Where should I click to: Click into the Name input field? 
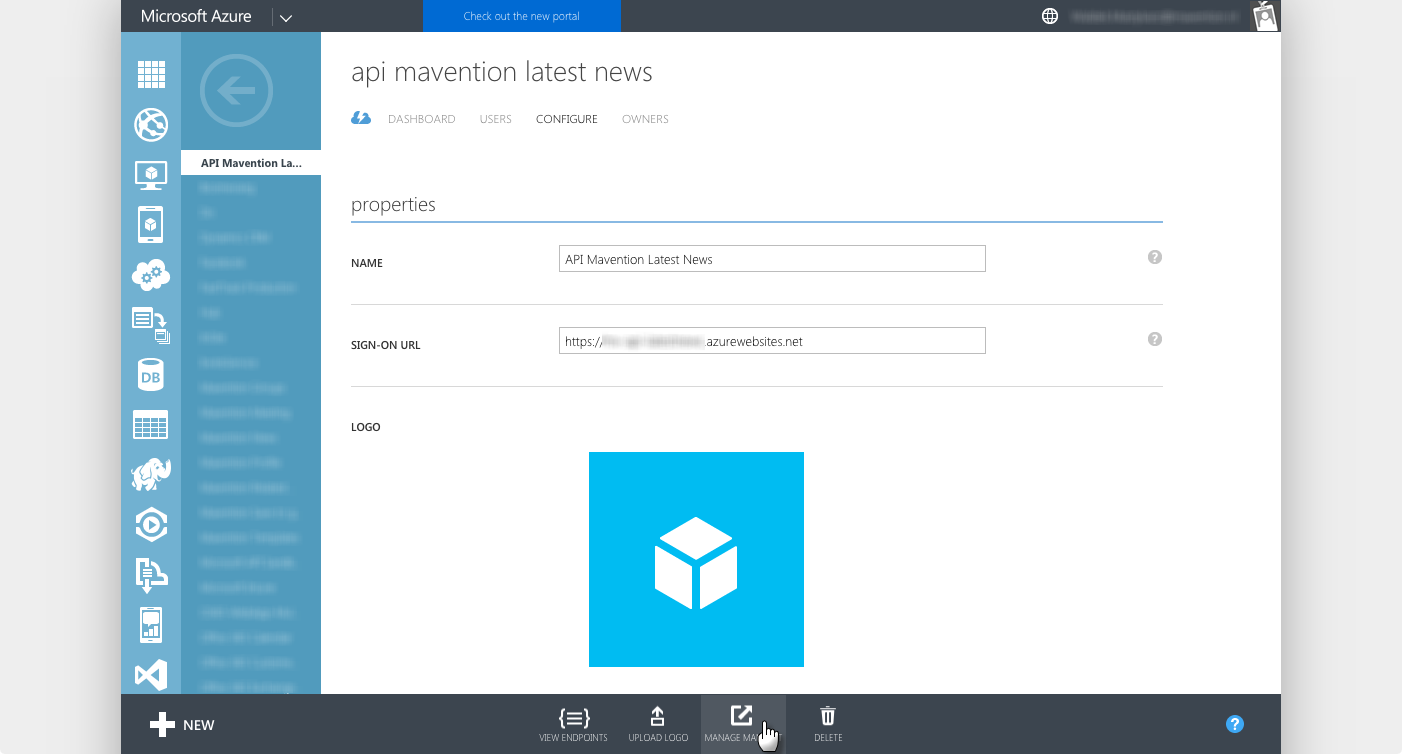[x=772, y=259]
